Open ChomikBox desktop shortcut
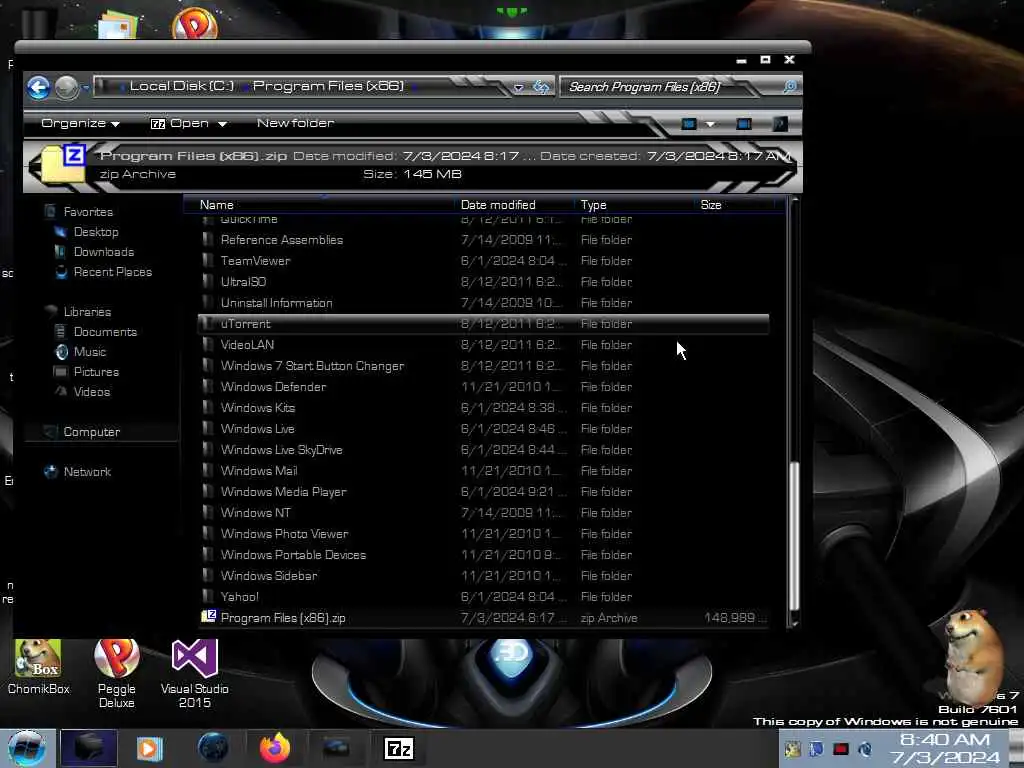 click(x=39, y=667)
